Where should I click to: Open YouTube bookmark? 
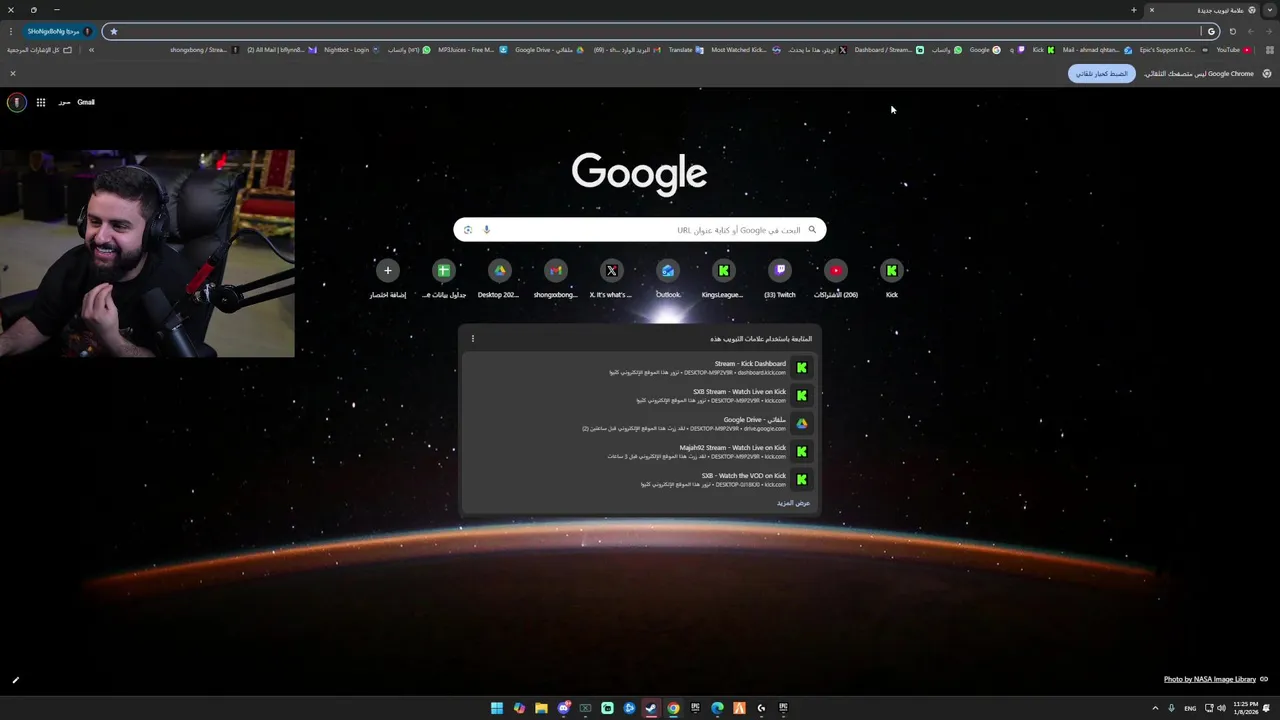pyautogui.click(x=1233, y=50)
